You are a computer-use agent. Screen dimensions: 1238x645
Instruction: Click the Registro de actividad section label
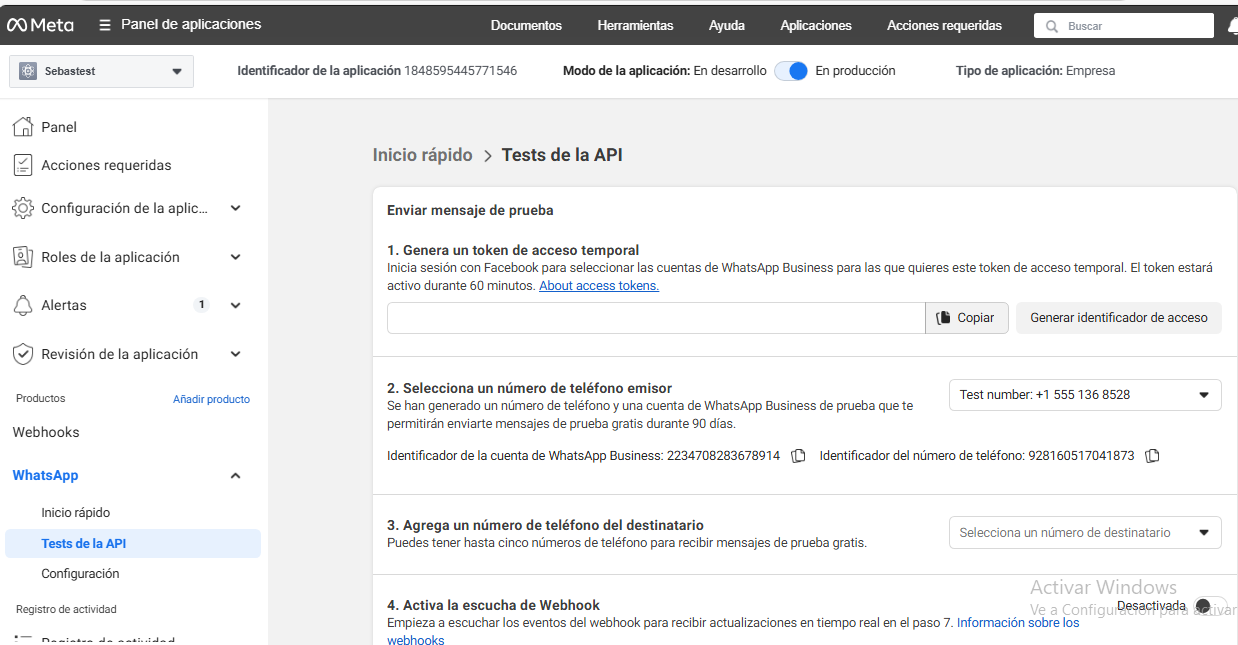pos(66,609)
